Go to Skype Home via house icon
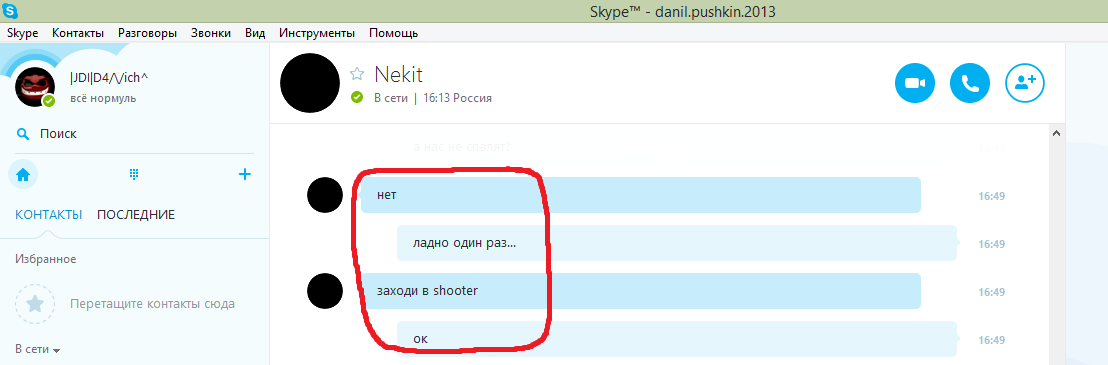 coord(23,174)
